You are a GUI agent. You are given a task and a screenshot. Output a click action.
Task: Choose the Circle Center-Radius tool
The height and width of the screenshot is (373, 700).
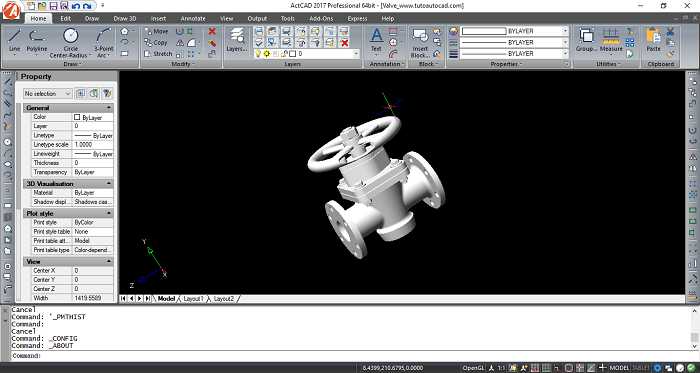tap(71, 42)
